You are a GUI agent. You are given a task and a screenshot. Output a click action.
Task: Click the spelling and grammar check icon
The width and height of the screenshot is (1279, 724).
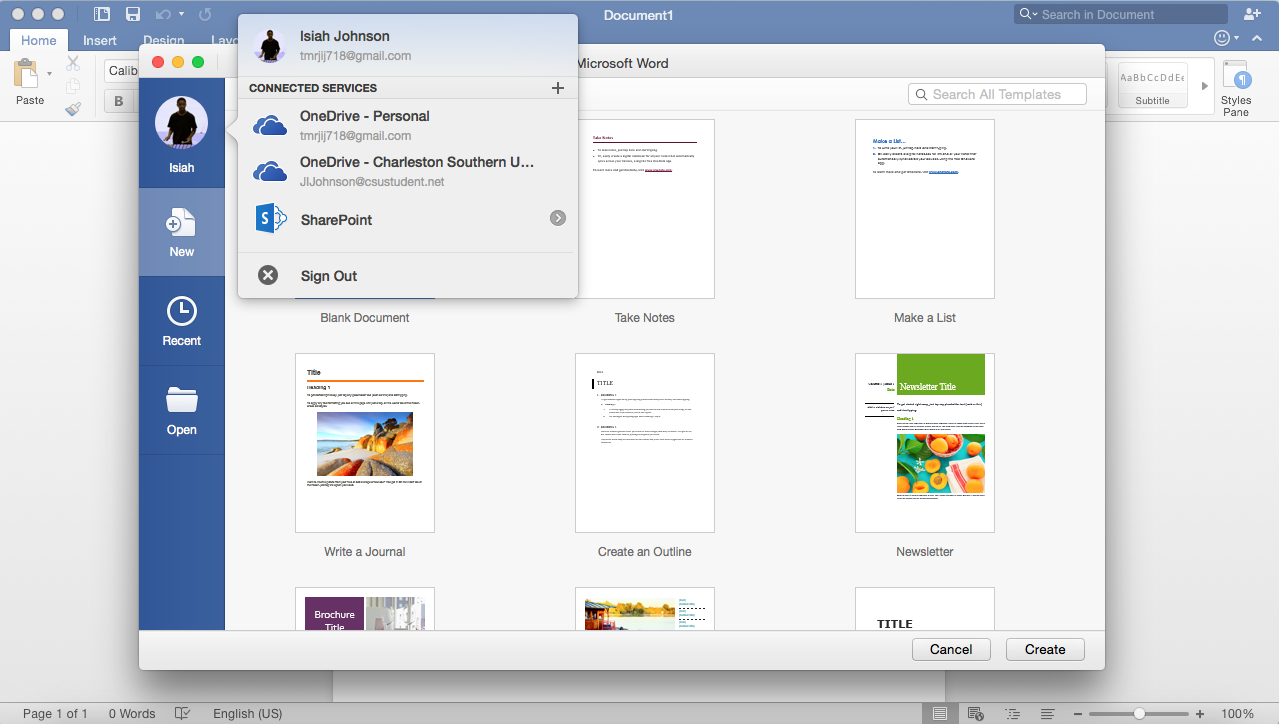(x=183, y=713)
